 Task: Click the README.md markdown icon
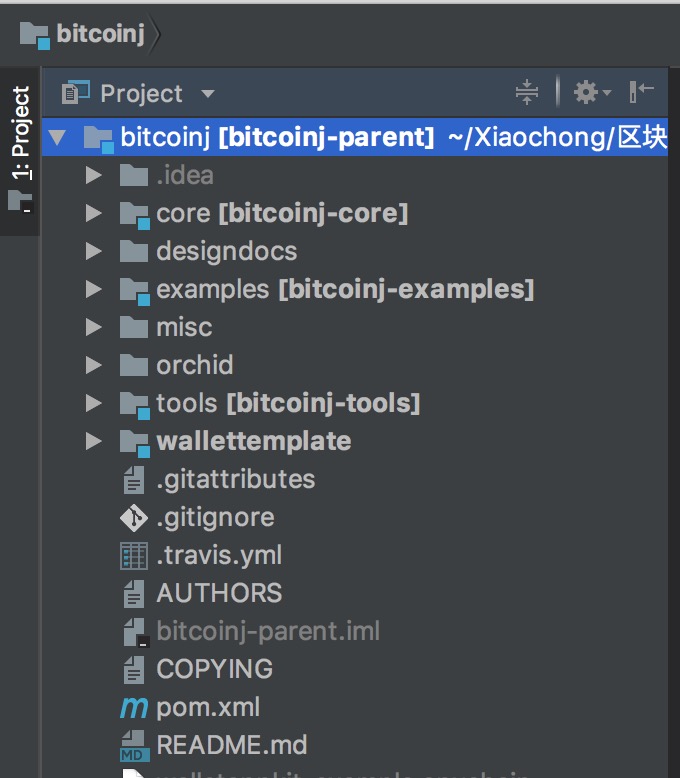133,745
